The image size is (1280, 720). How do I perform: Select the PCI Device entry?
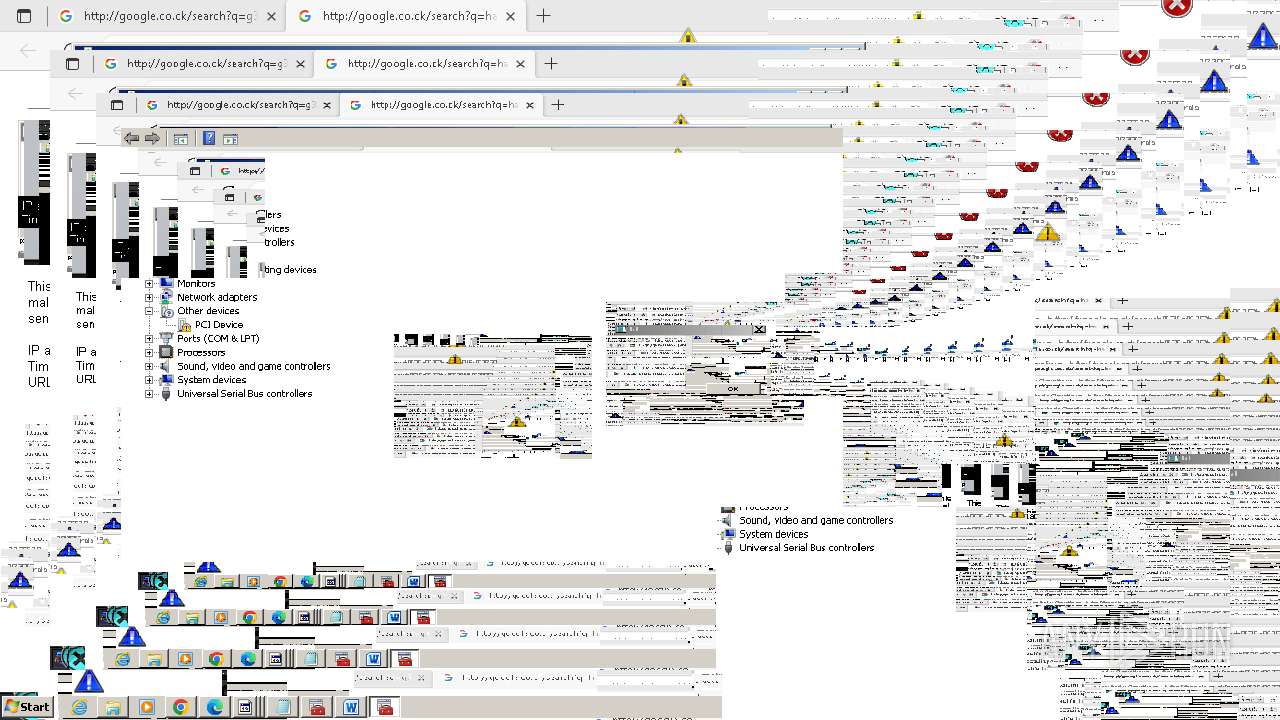click(219, 325)
